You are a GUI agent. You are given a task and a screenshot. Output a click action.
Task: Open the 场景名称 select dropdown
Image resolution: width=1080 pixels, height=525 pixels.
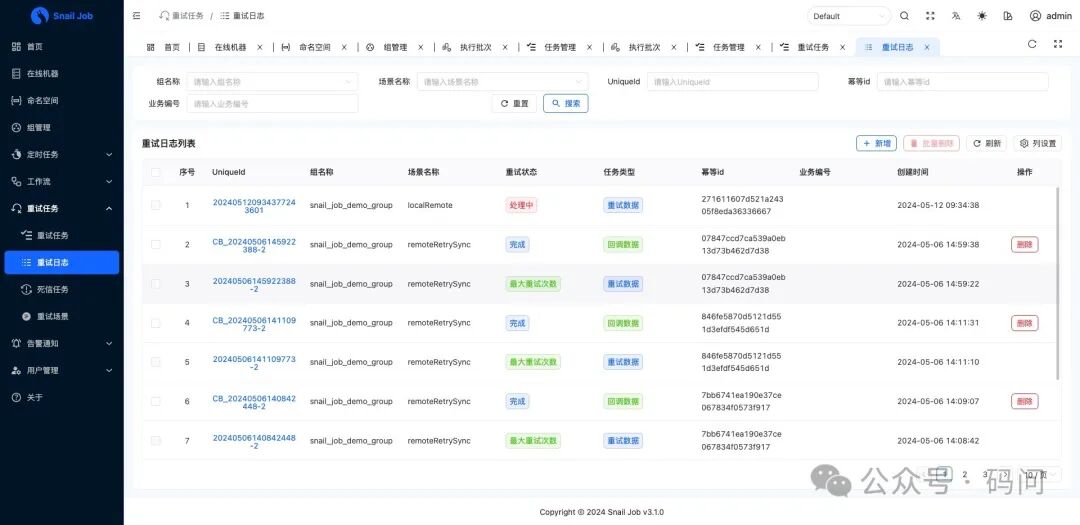coord(502,81)
